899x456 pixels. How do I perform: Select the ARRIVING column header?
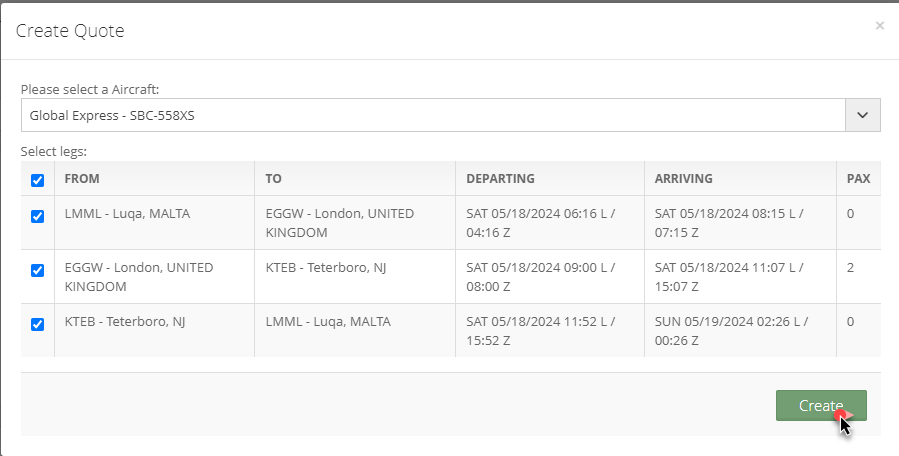pyautogui.click(x=683, y=178)
